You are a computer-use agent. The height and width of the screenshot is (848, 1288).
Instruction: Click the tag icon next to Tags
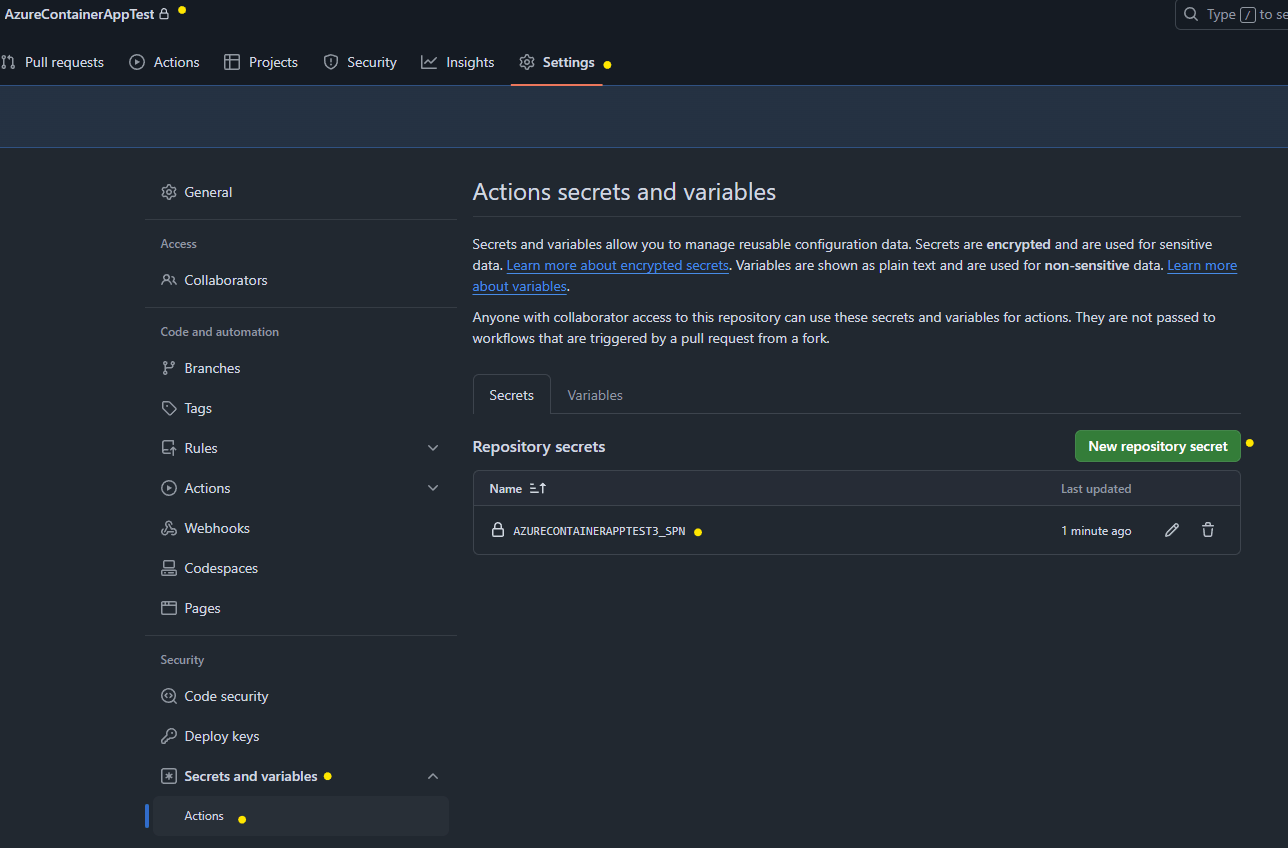click(169, 408)
